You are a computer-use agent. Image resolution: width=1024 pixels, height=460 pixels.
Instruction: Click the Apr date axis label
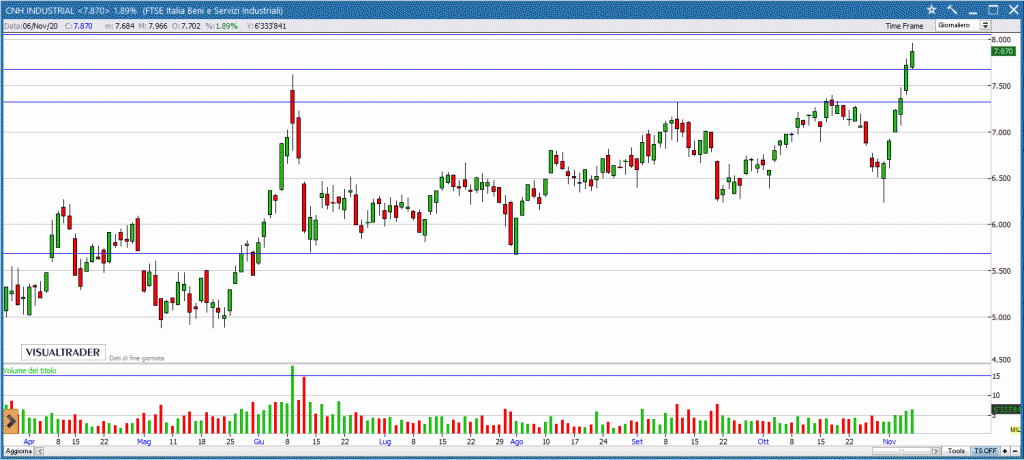click(x=28, y=442)
